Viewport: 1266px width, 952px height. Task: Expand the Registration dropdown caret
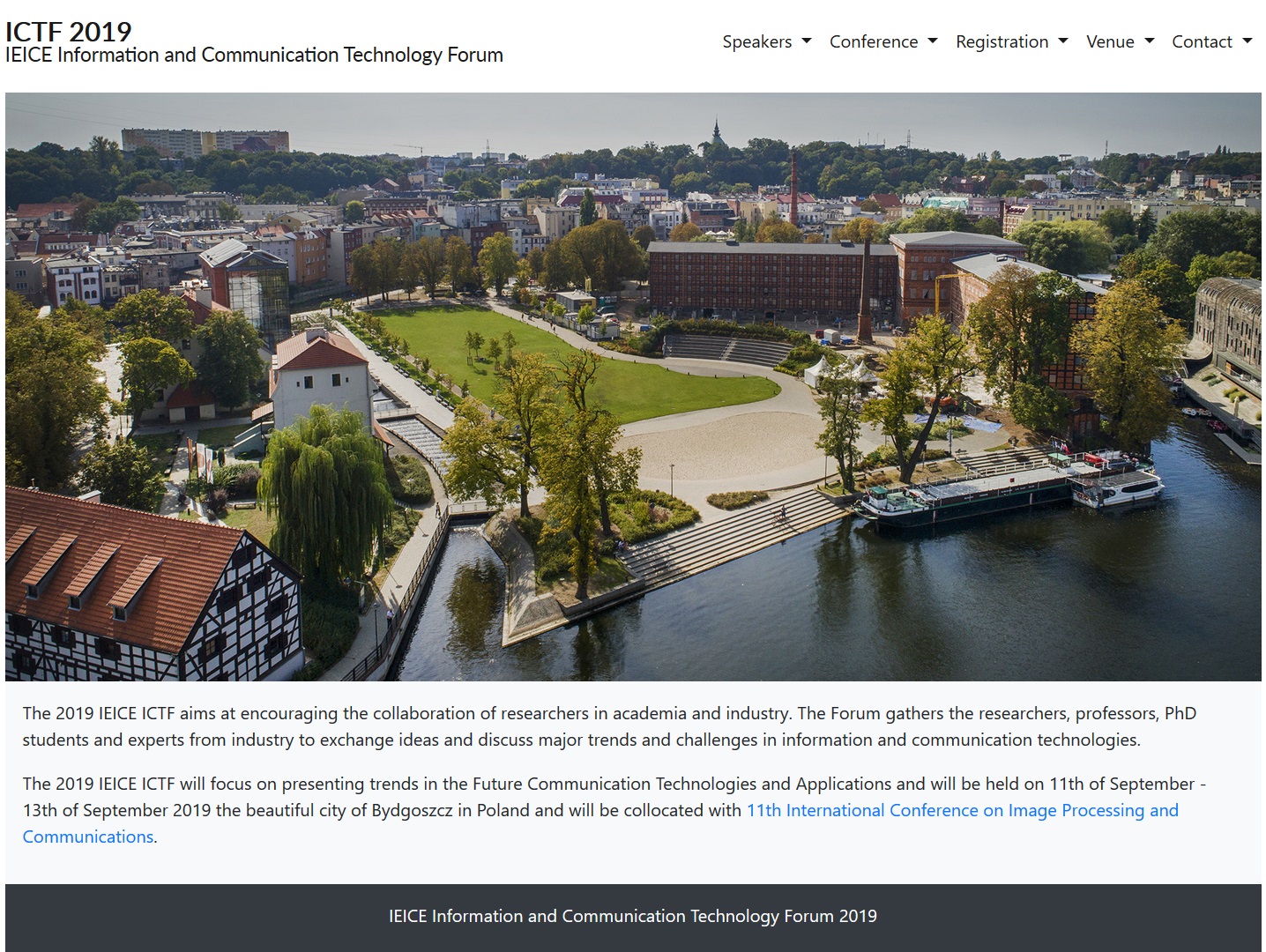(1062, 41)
